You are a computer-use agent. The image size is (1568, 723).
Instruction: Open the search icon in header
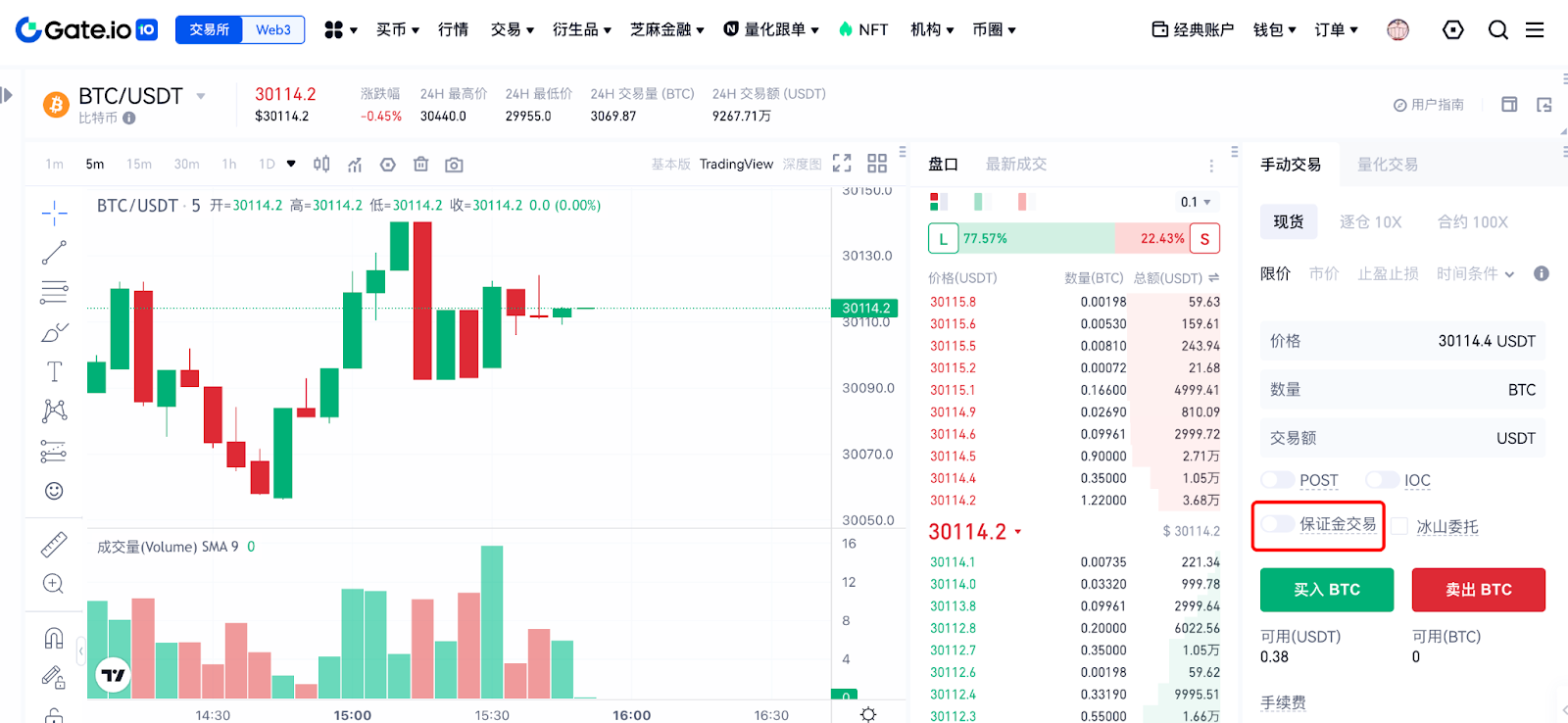click(1497, 30)
